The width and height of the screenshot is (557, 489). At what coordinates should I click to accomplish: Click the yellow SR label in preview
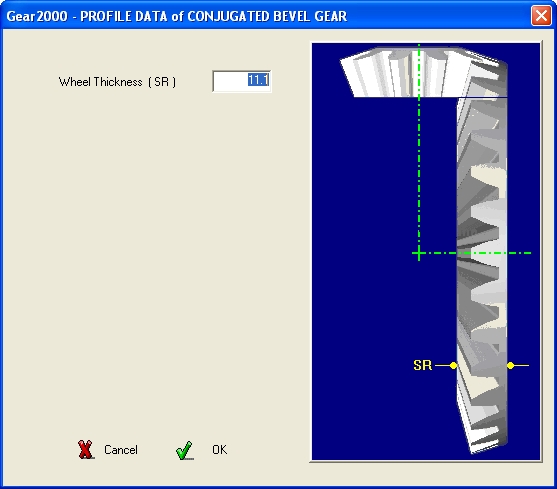tap(422, 365)
